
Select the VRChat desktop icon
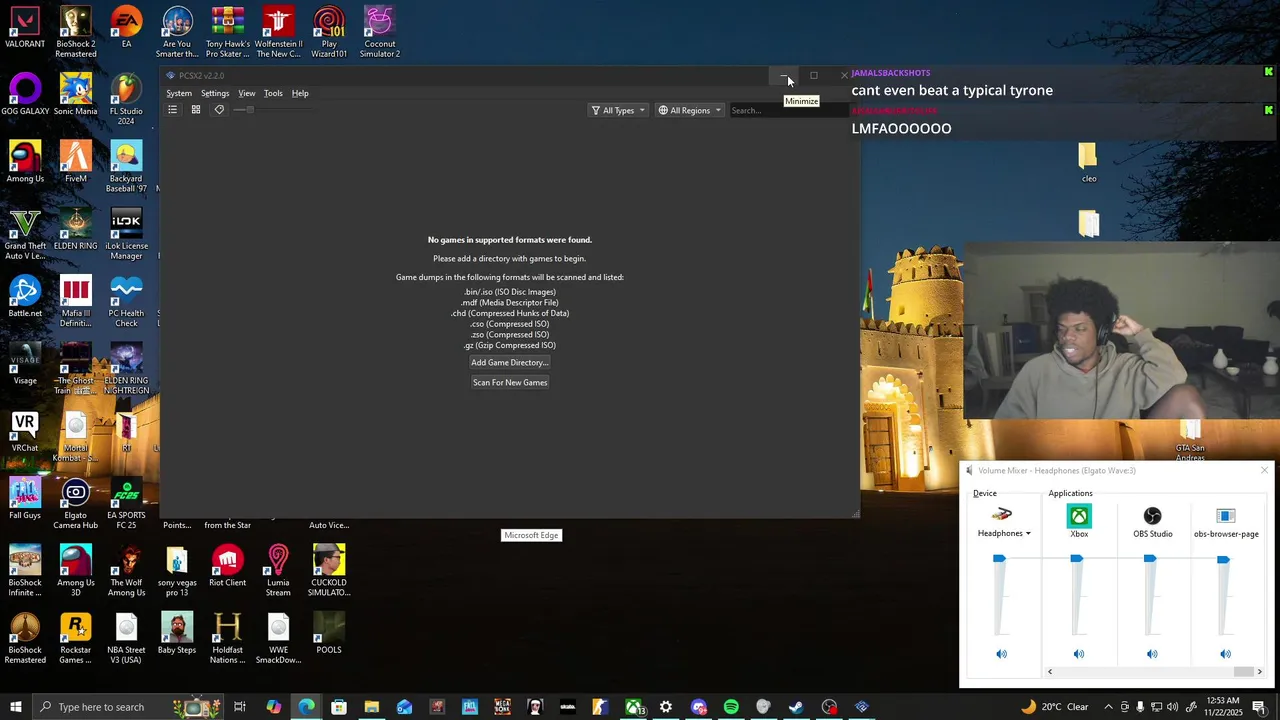tap(25, 432)
